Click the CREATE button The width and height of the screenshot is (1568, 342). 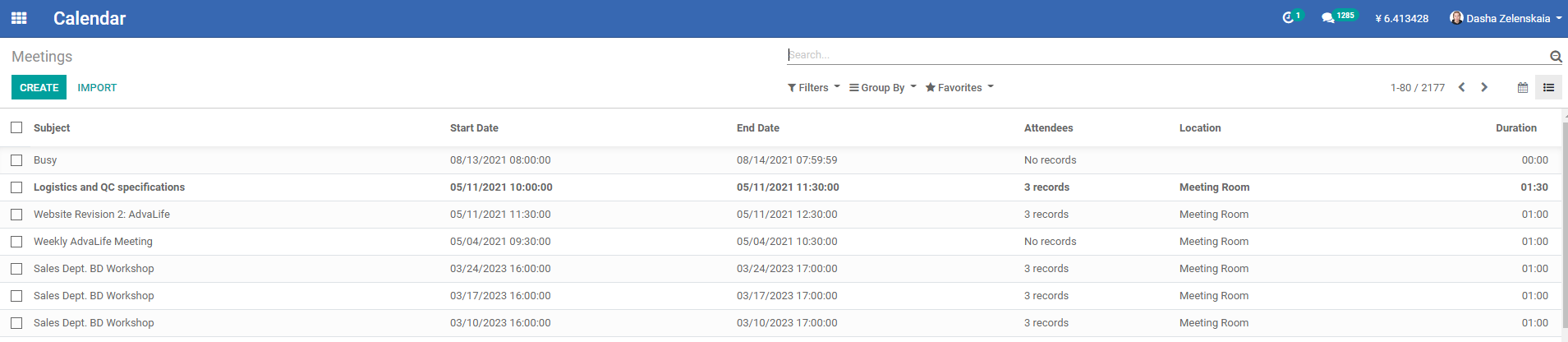click(39, 87)
